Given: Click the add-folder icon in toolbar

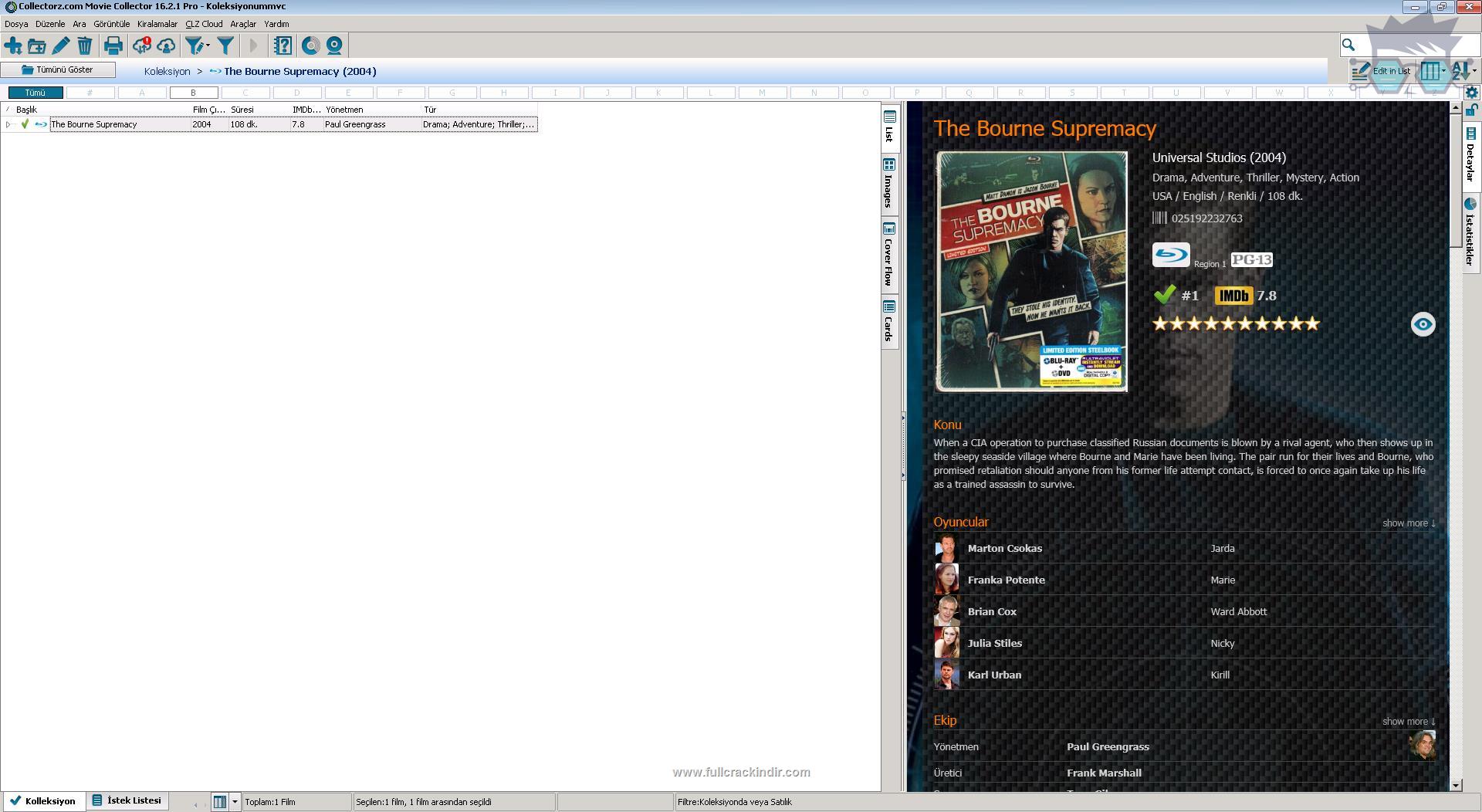Looking at the screenshot, I should click(x=36, y=46).
